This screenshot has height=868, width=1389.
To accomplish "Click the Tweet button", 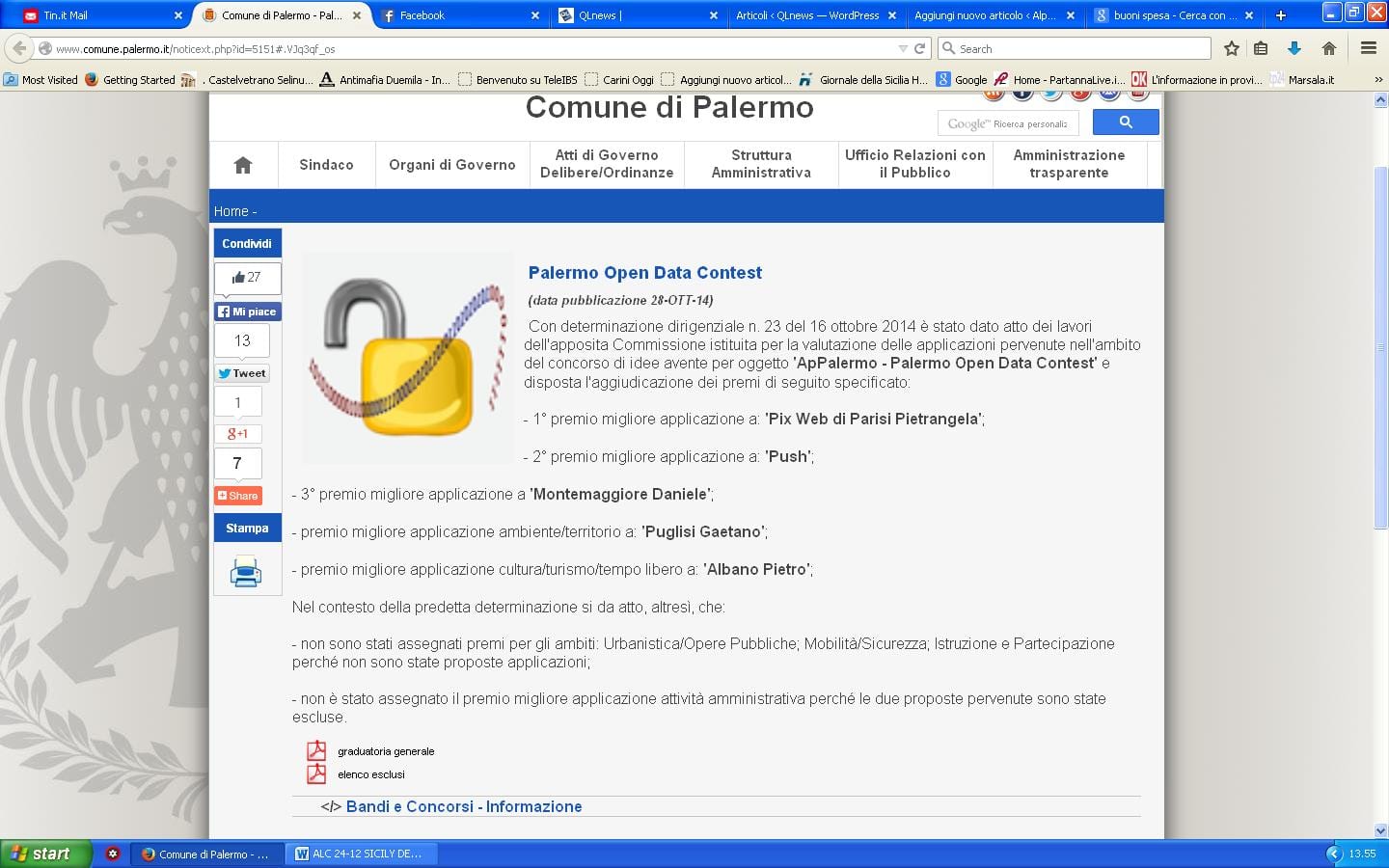I will click(x=242, y=373).
